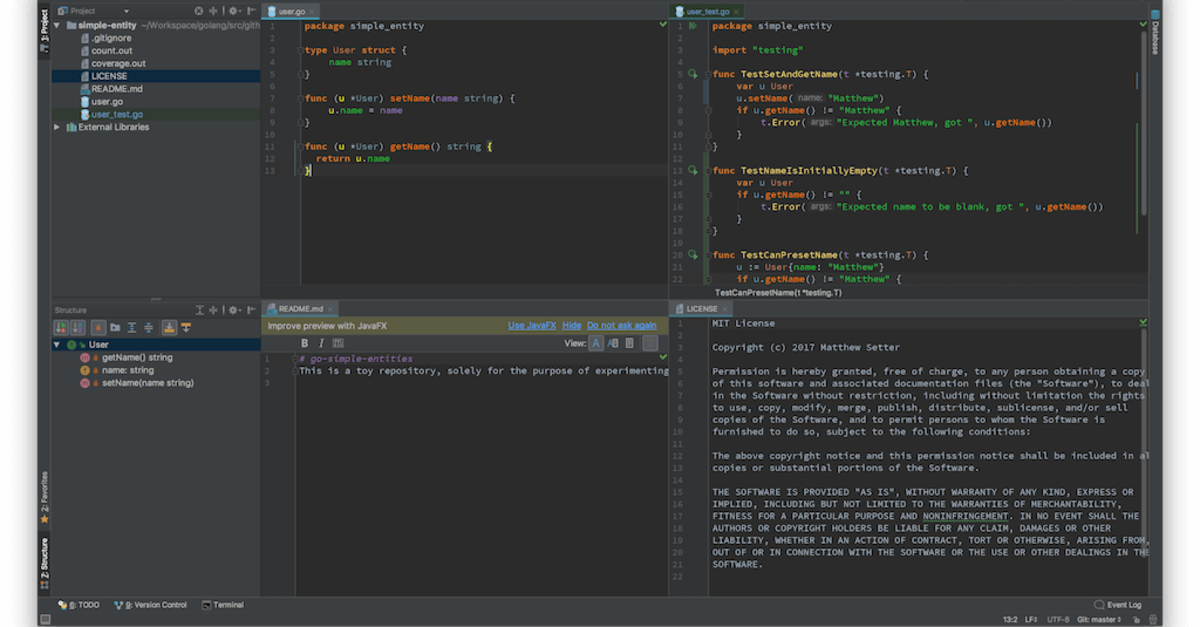The image size is (1200, 627).
Task: Click the Sort alphabetically icon in Structure toolbar
Action: coord(76,327)
